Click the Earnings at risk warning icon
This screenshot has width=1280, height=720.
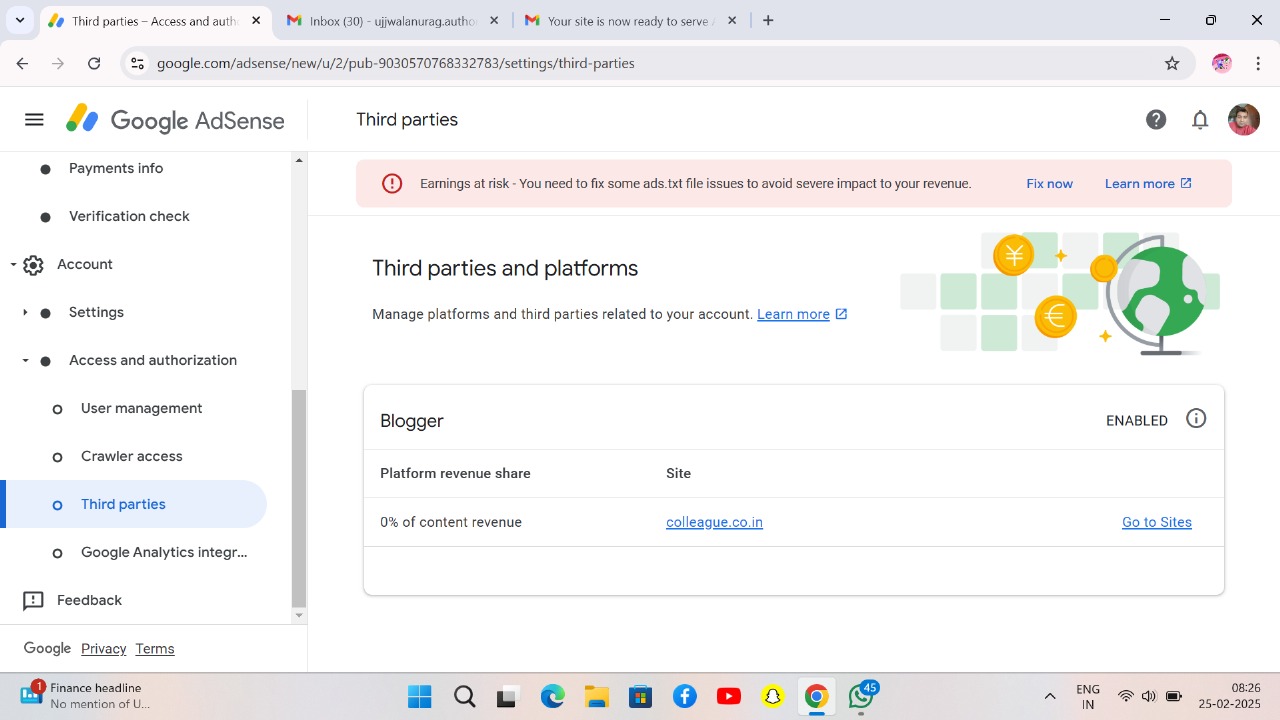coord(392,183)
